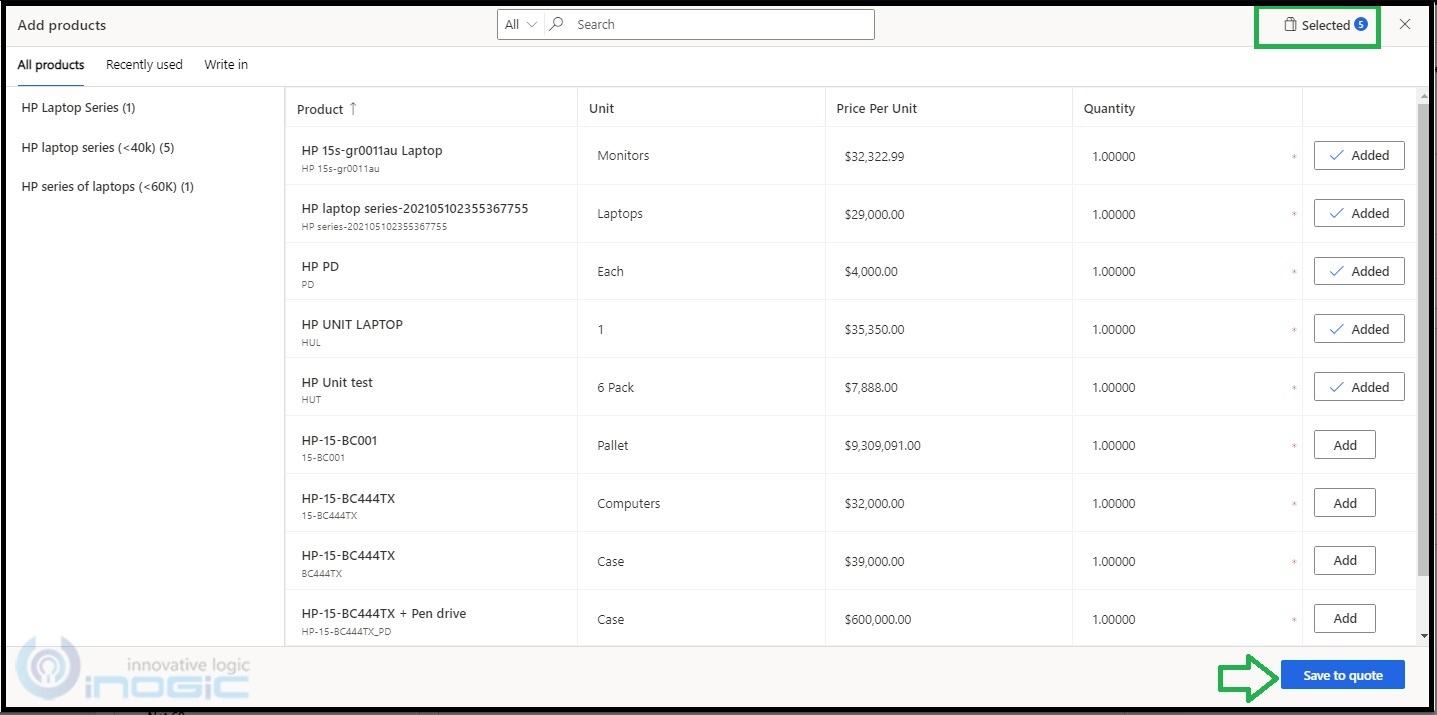Screen dimensions: 1437x715
Task: Toggle Added button for HP Unit test
Action: pyautogui.click(x=1358, y=388)
